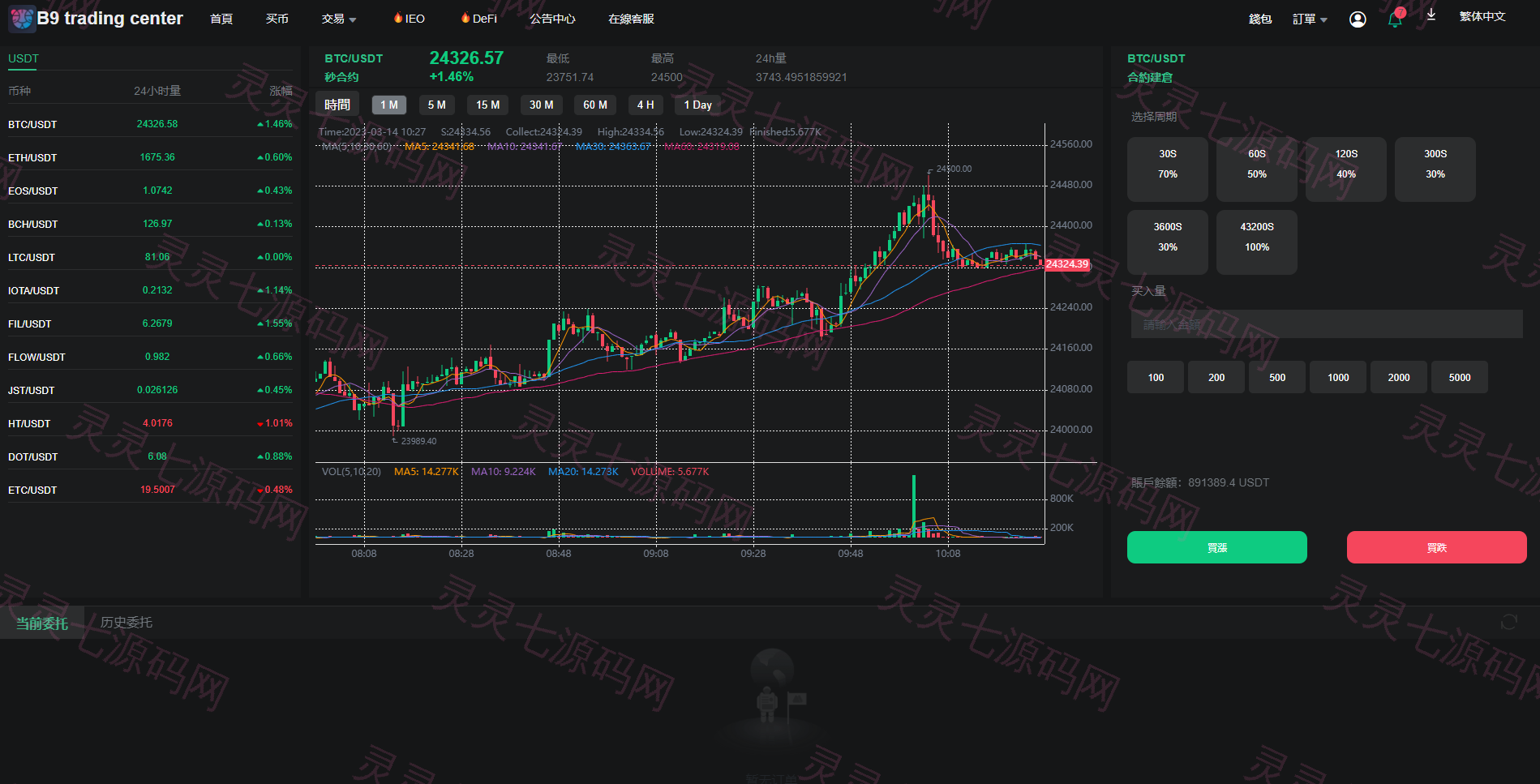Expand the 訂單 orders dropdown
The height and width of the screenshot is (784, 1540).
tap(1310, 19)
